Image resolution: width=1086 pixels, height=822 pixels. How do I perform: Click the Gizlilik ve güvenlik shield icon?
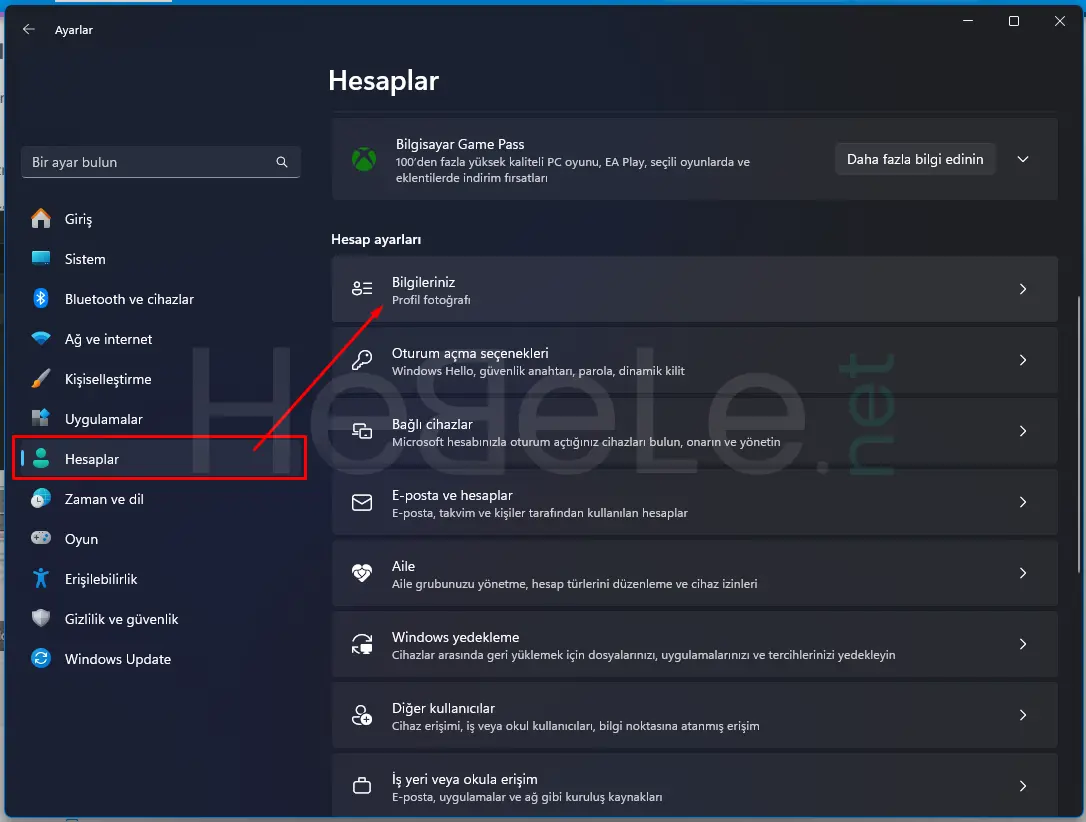coord(41,618)
